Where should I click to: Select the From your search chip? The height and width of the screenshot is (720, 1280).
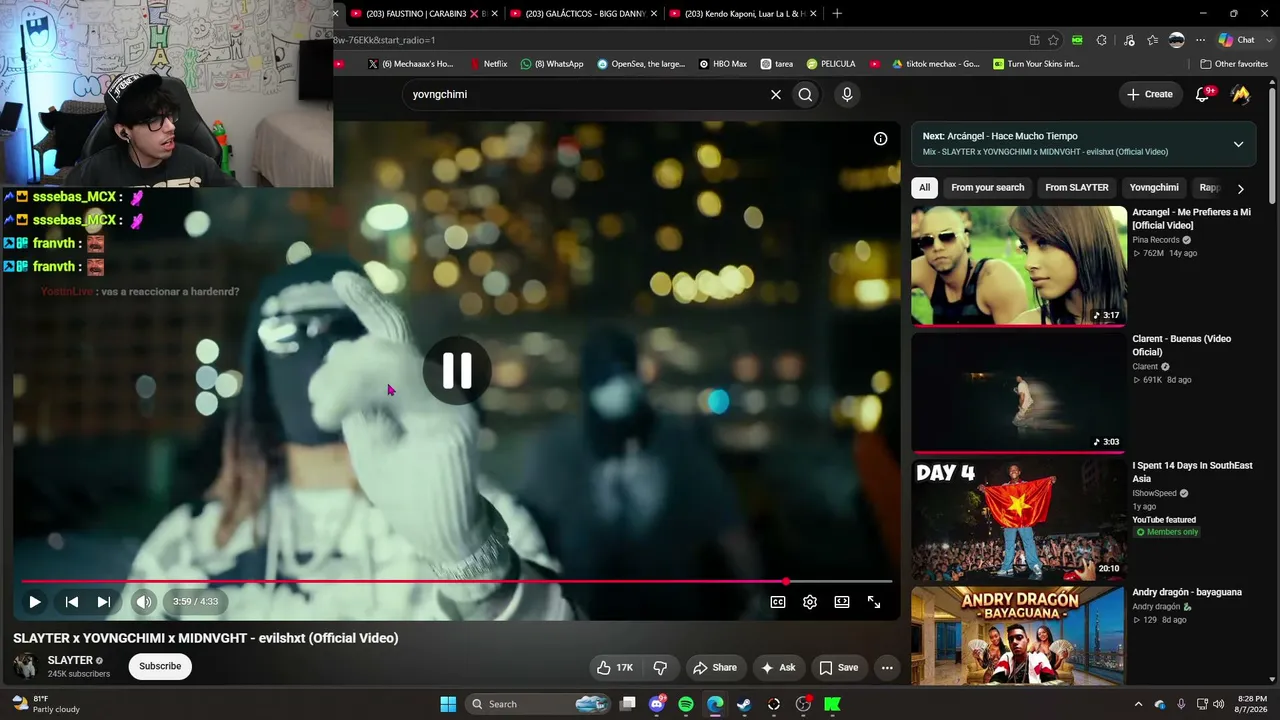point(988,188)
